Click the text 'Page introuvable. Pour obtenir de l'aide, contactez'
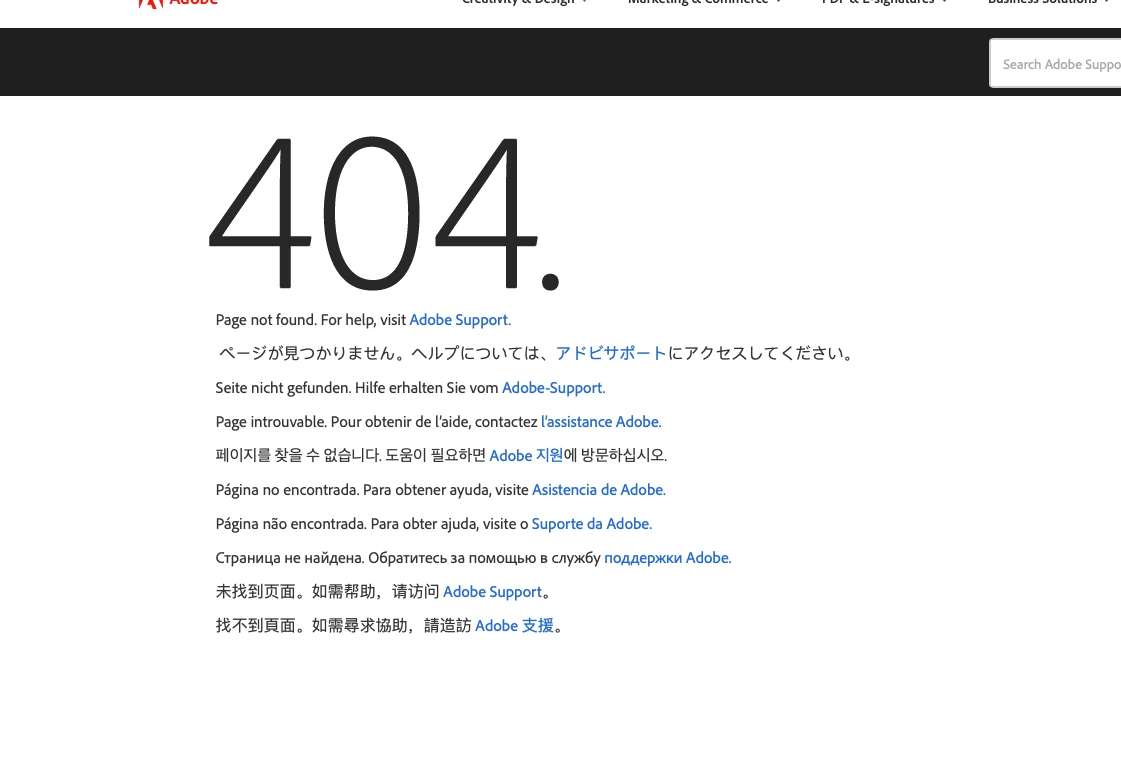Image resolution: width=1121 pixels, height=761 pixels. [x=376, y=422]
